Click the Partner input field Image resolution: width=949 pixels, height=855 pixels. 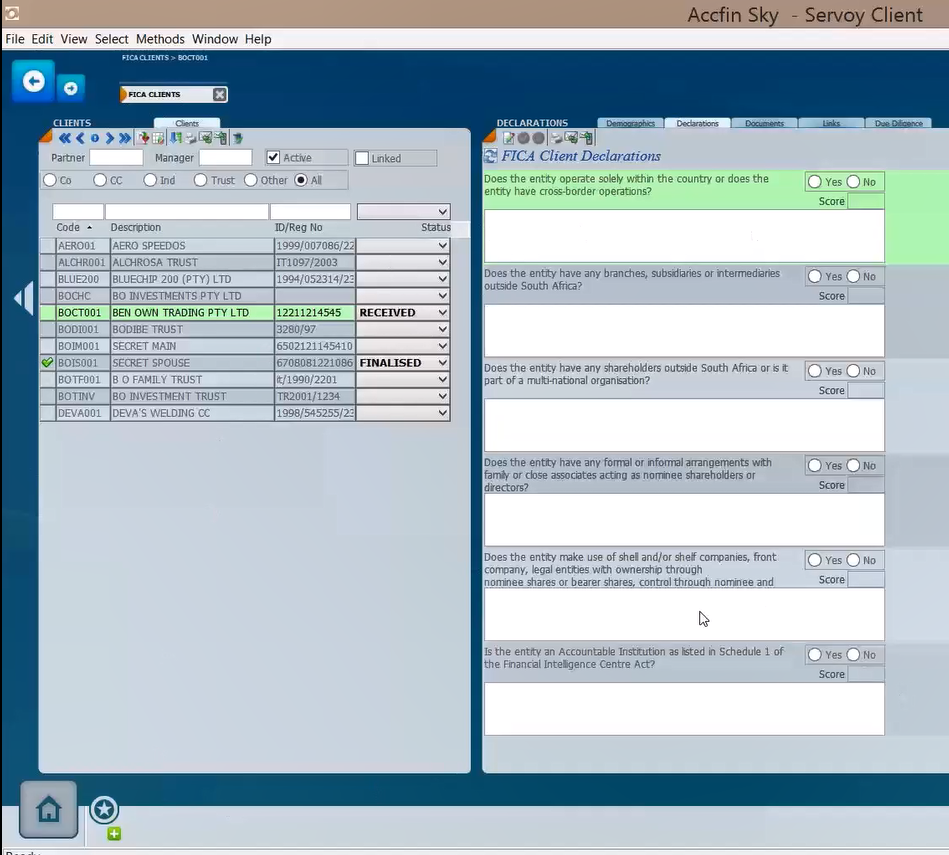[x=116, y=158]
